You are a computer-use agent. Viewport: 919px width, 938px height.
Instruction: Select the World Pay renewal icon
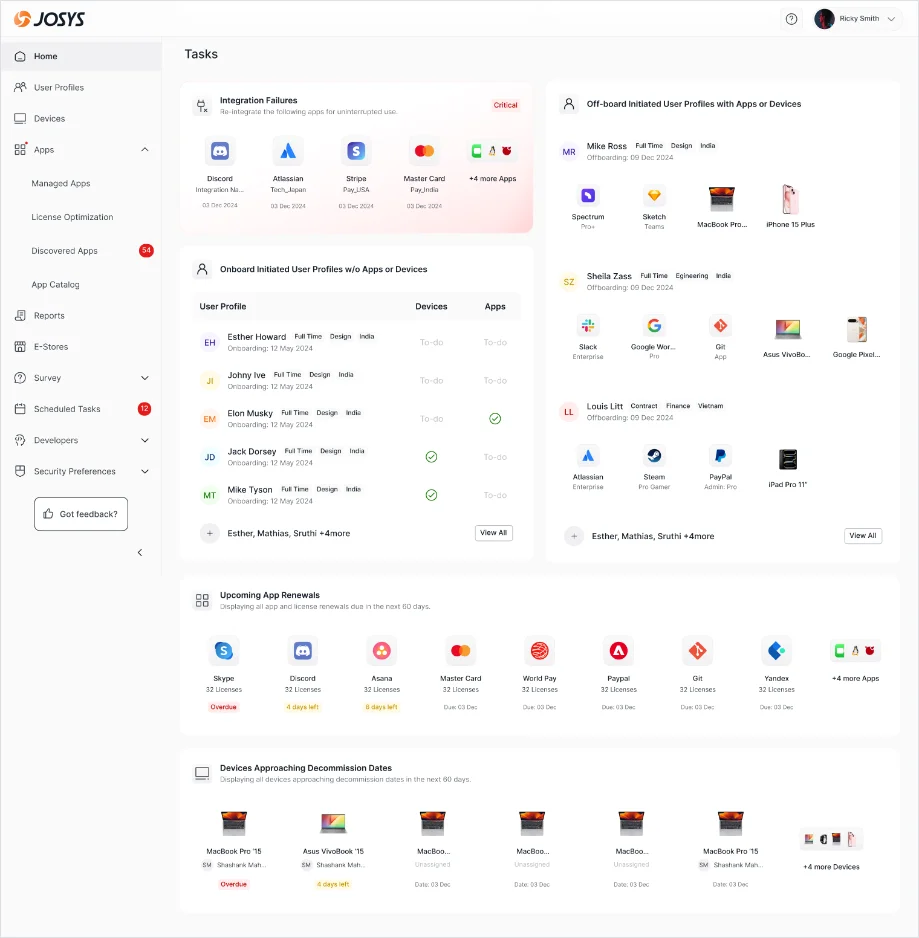(x=540, y=651)
